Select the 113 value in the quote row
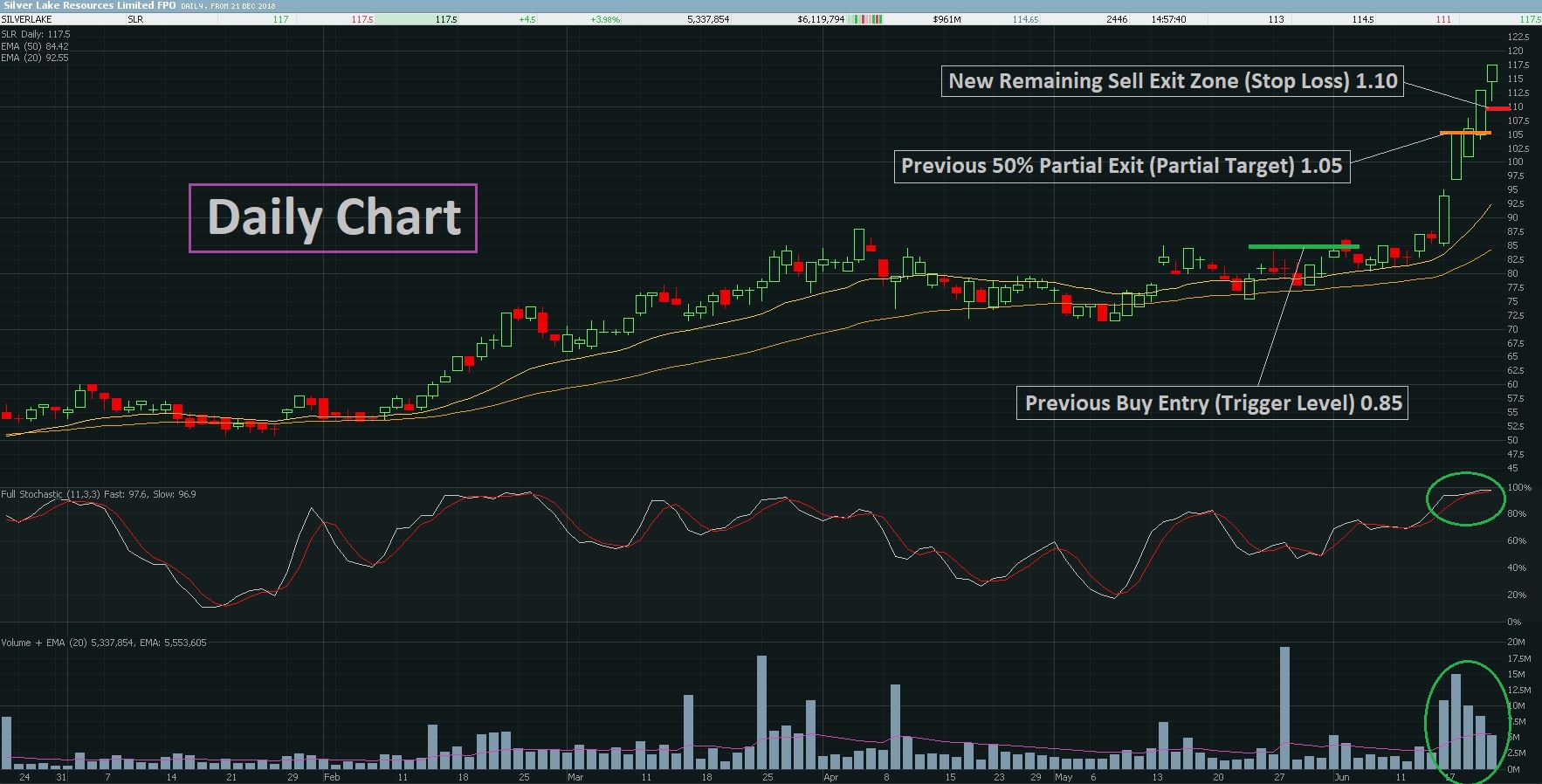 coord(1276,19)
